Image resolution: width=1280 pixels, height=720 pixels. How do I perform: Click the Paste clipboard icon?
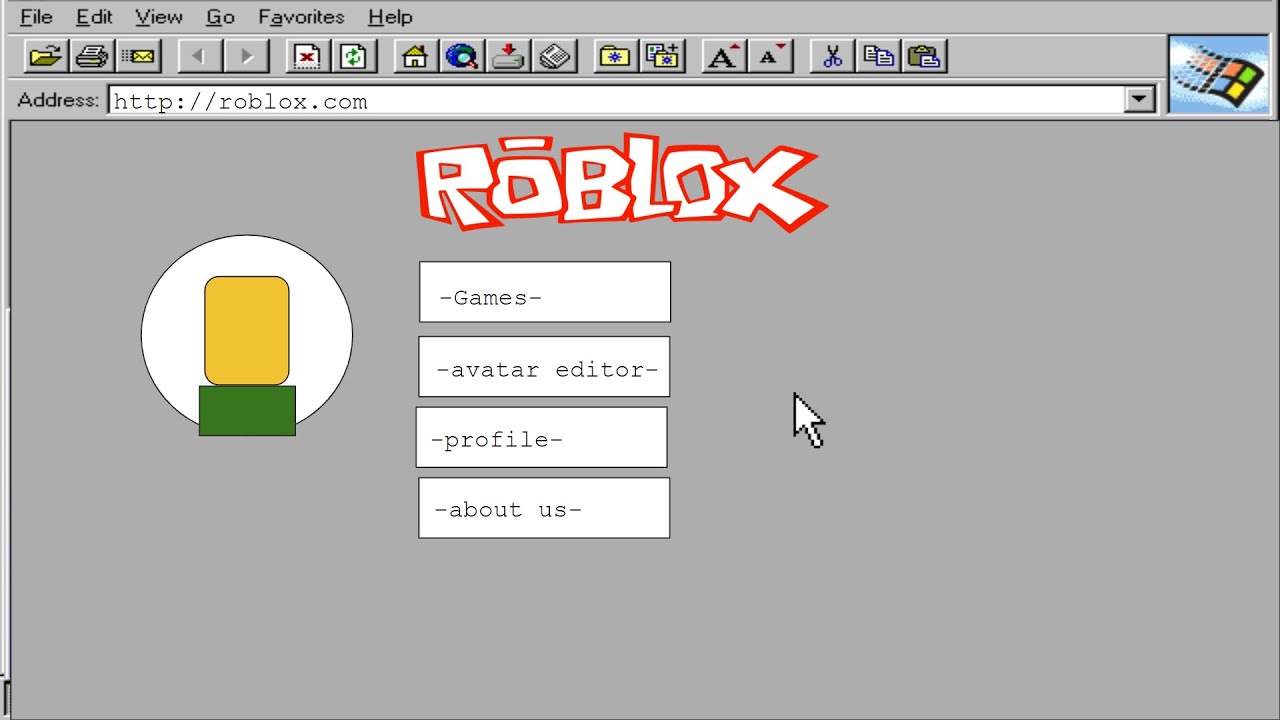[x=925, y=56]
